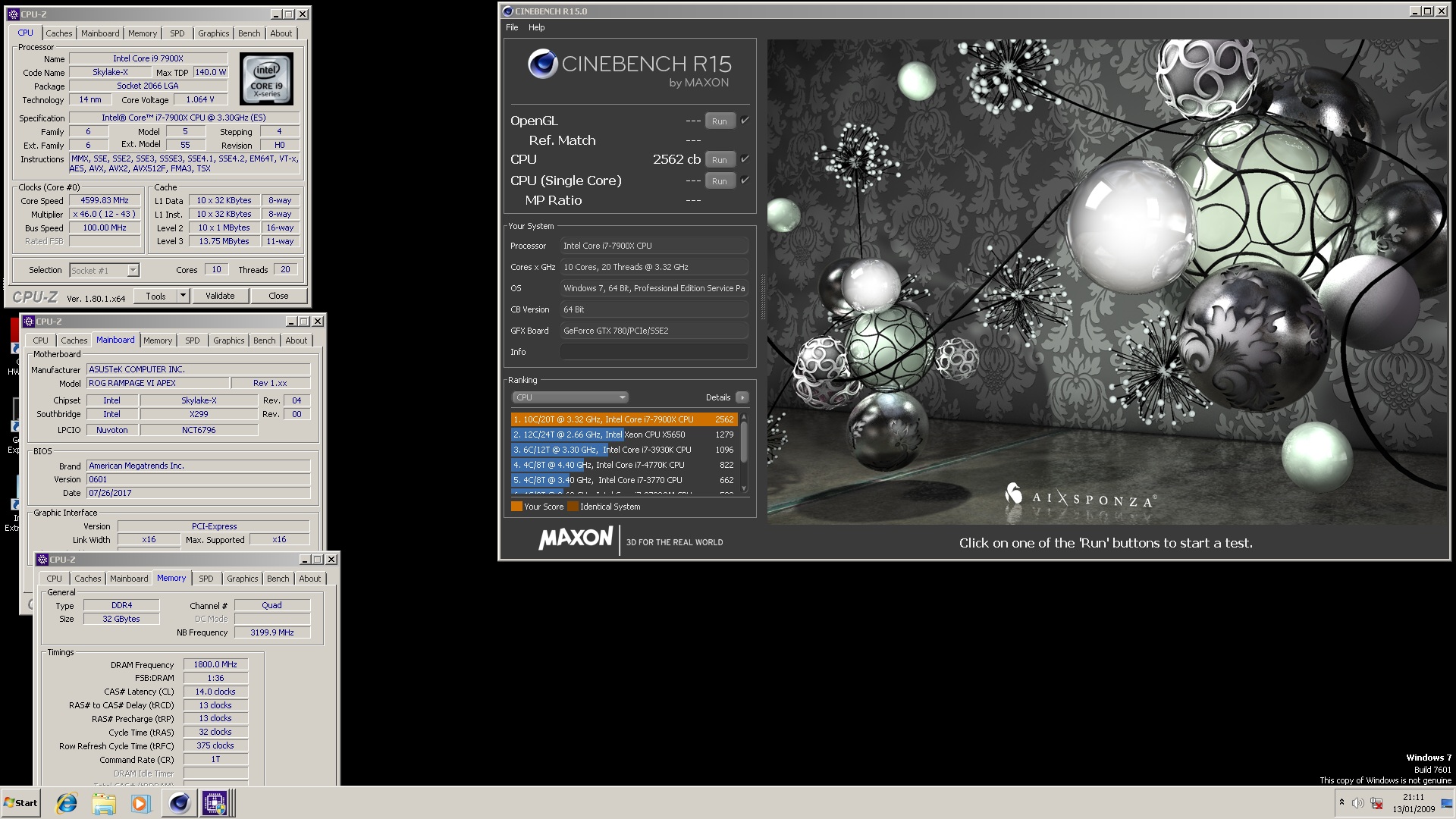Viewport: 1456px width, 819px height.
Task: Open Graphics tab in the Mainboard CPU-Z window
Action: click(228, 340)
